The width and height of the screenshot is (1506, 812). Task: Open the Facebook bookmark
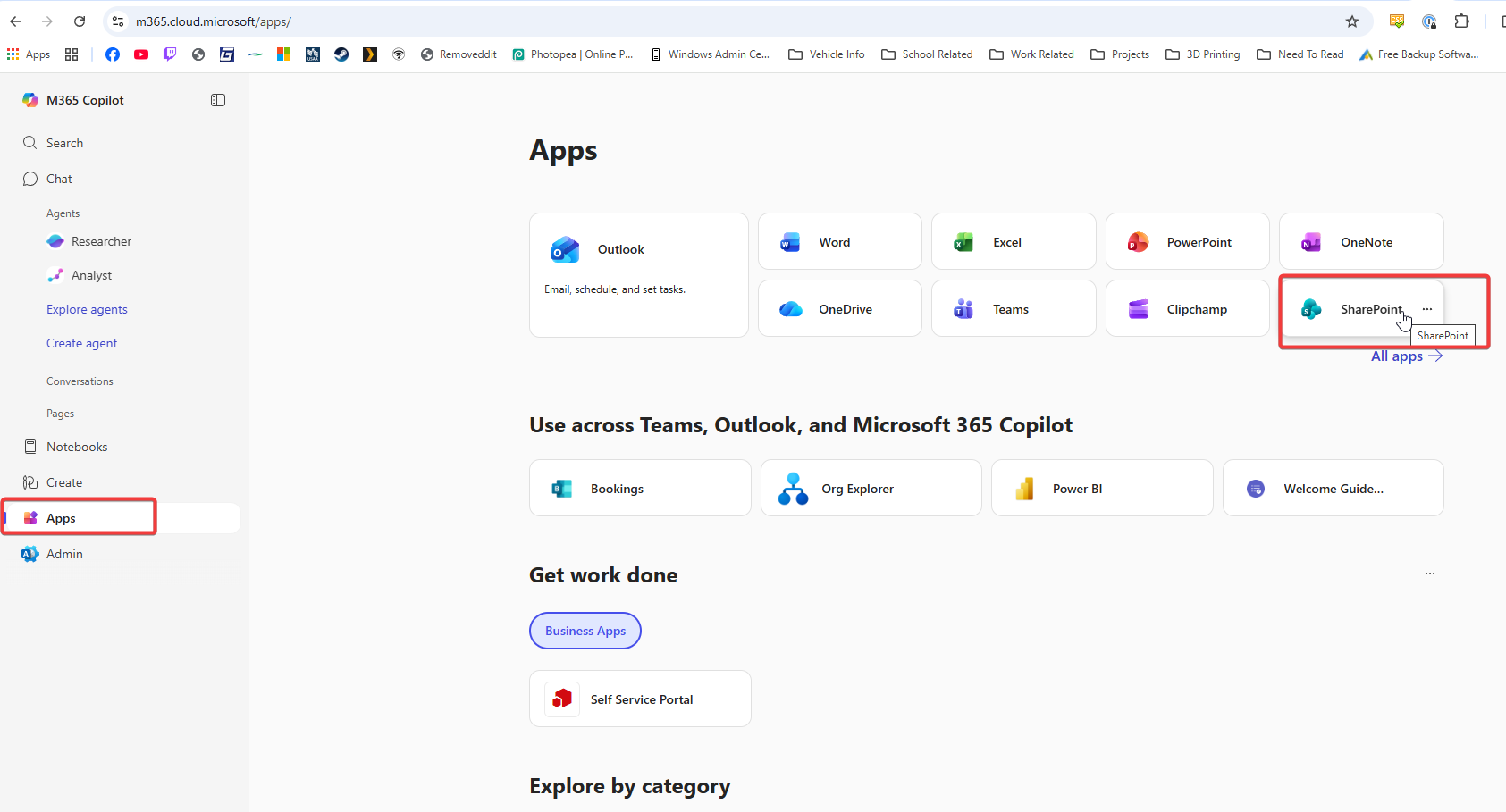(113, 54)
